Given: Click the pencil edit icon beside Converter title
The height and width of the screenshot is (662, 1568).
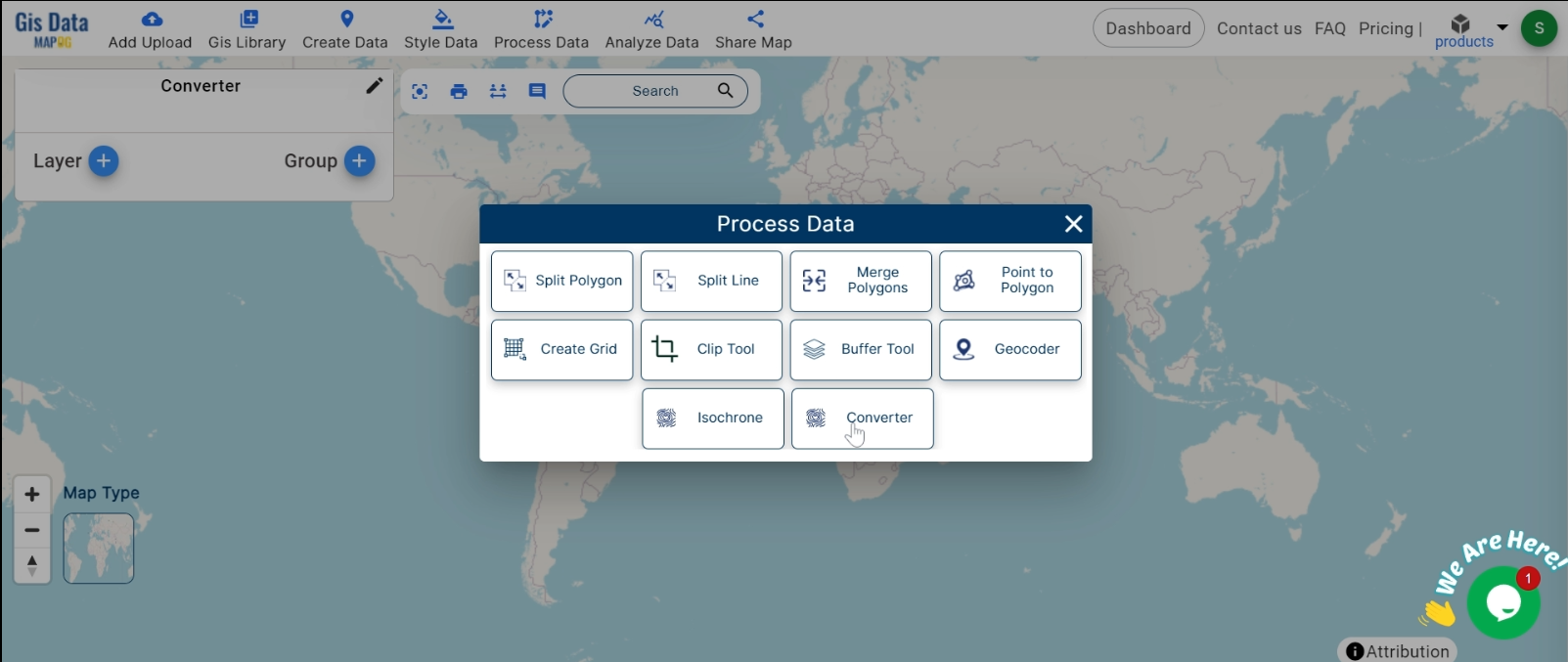Looking at the screenshot, I should 374,86.
